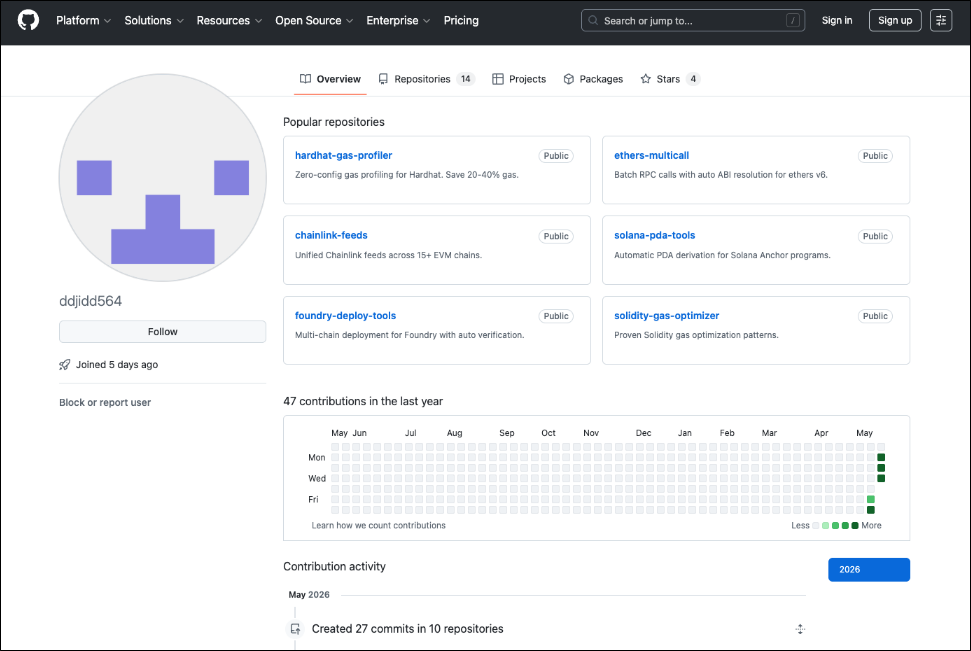Open the Pricing page
This screenshot has height=651, width=971.
pos(461,20)
